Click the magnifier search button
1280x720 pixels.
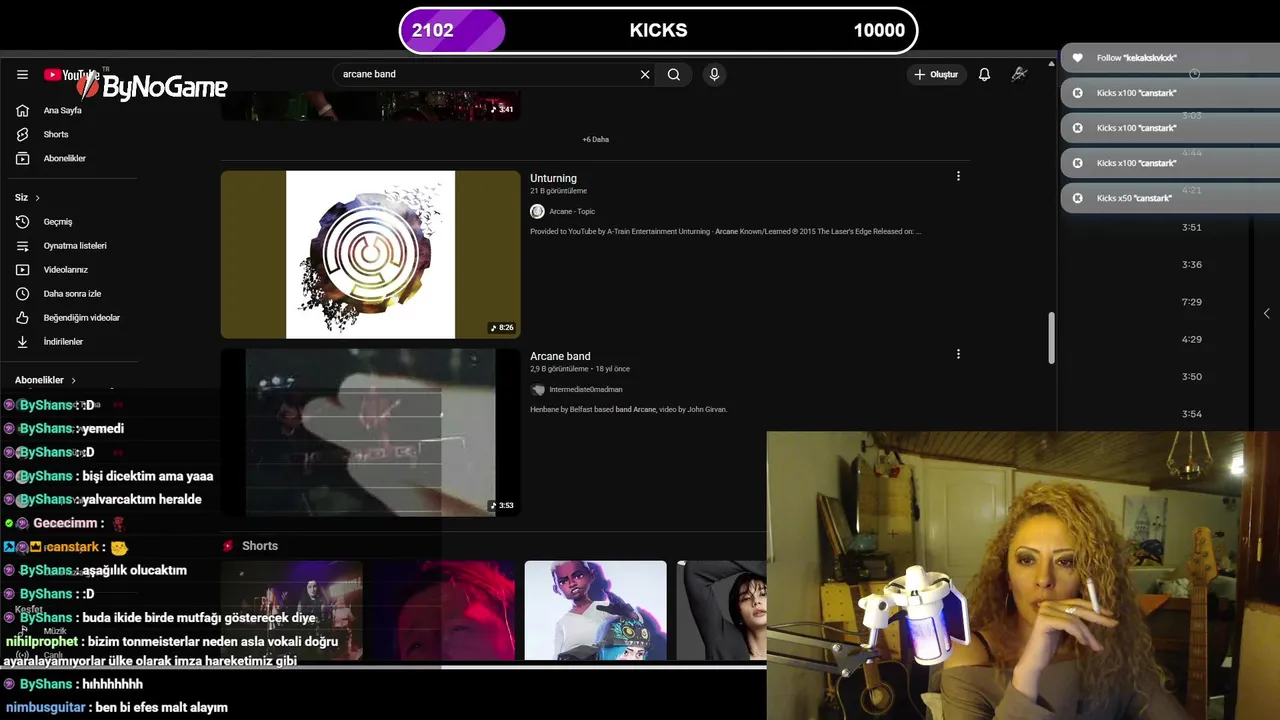(674, 75)
